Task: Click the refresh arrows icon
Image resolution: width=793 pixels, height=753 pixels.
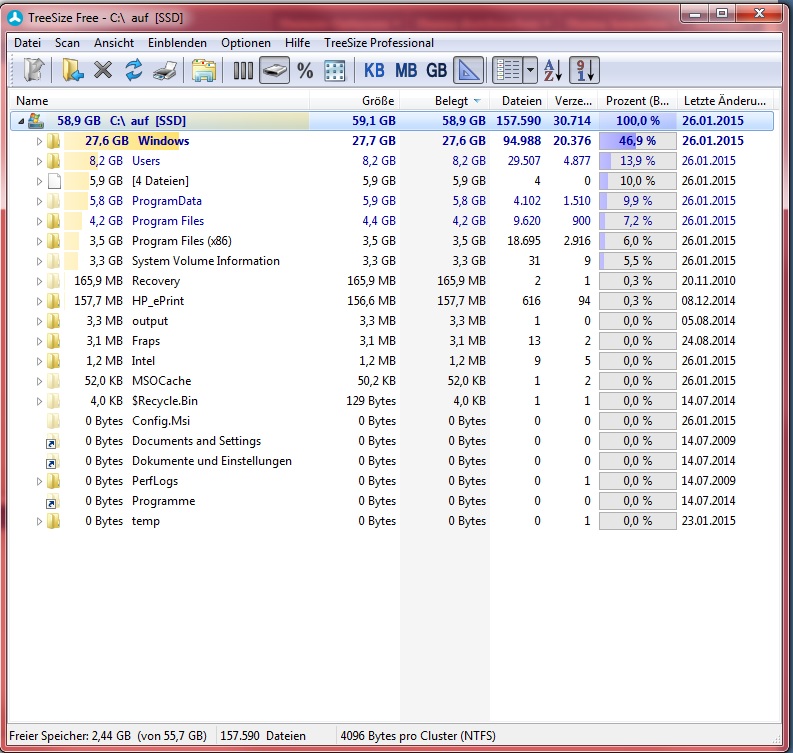Action: tap(134, 70)
